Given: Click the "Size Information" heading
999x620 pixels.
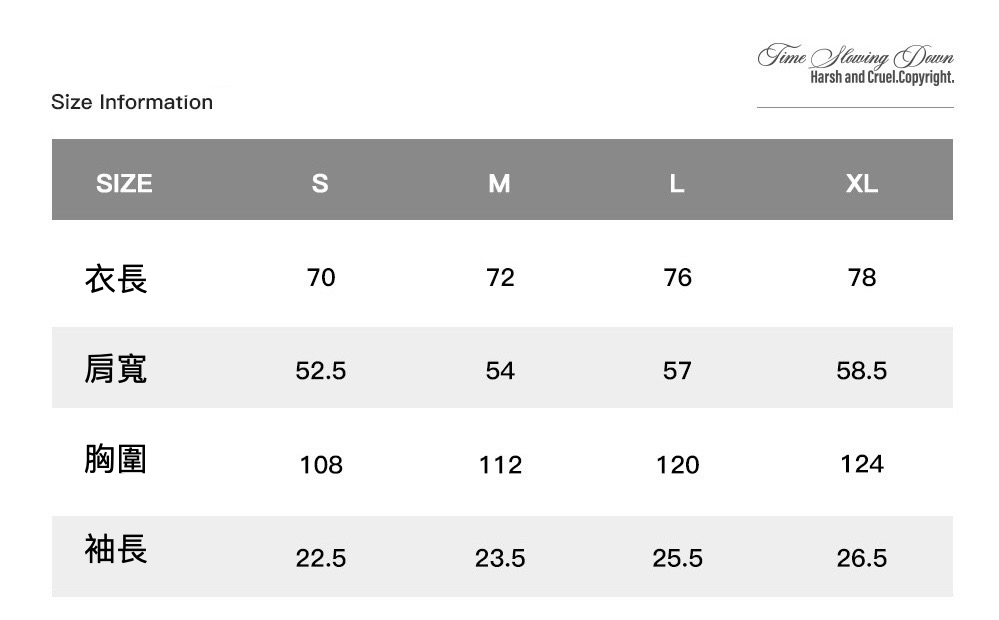Looking at the screenshot, I should (x=132, y=102).
